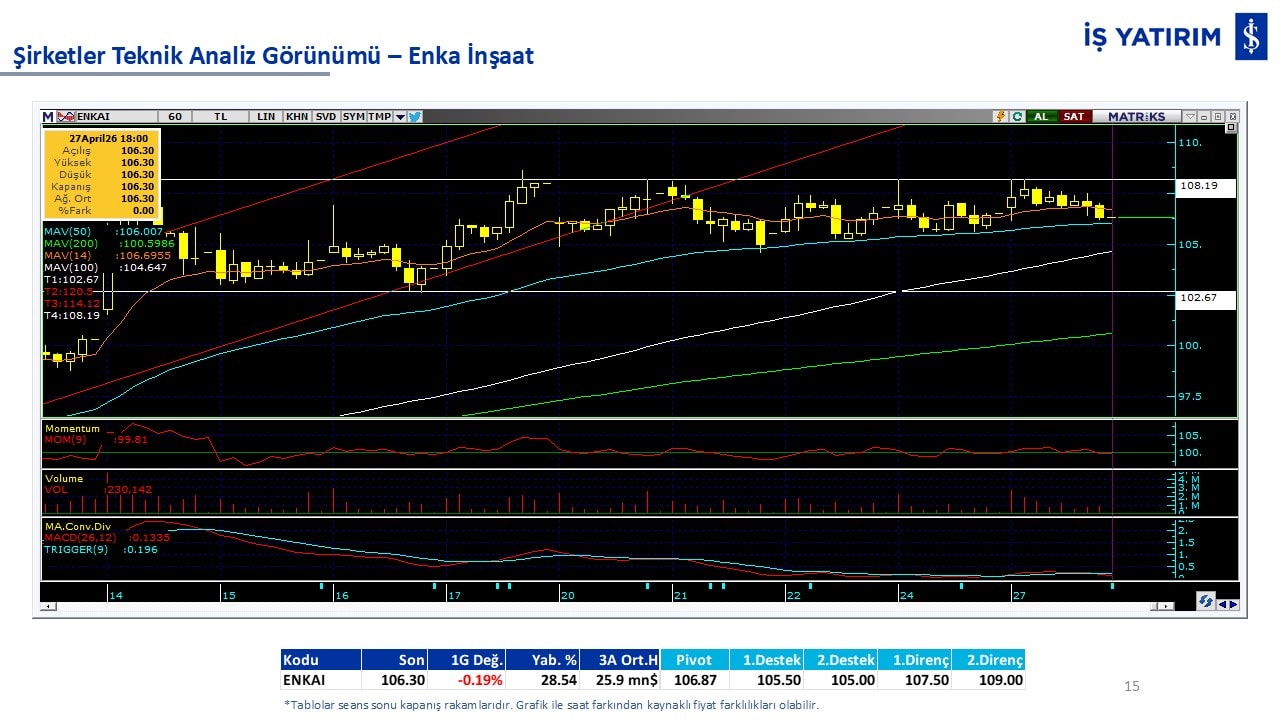Select the TMP toolbar item
Viewport: 1280px width, 720px height.
(379, 117)
